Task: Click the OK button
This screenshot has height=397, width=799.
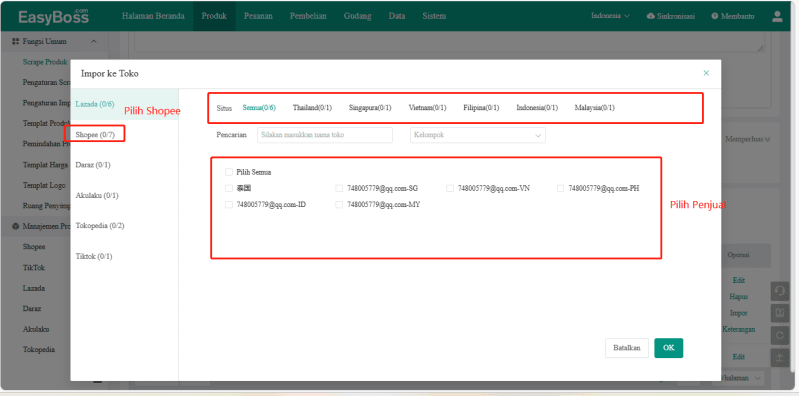Action: pyautogui.click(x=669, y=348)
